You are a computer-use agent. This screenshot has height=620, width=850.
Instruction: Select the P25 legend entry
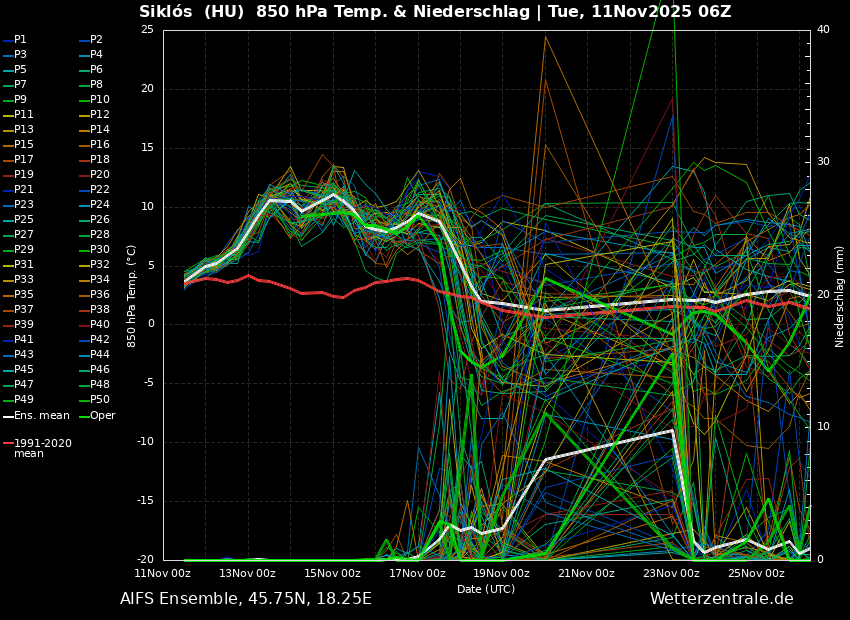24,220
